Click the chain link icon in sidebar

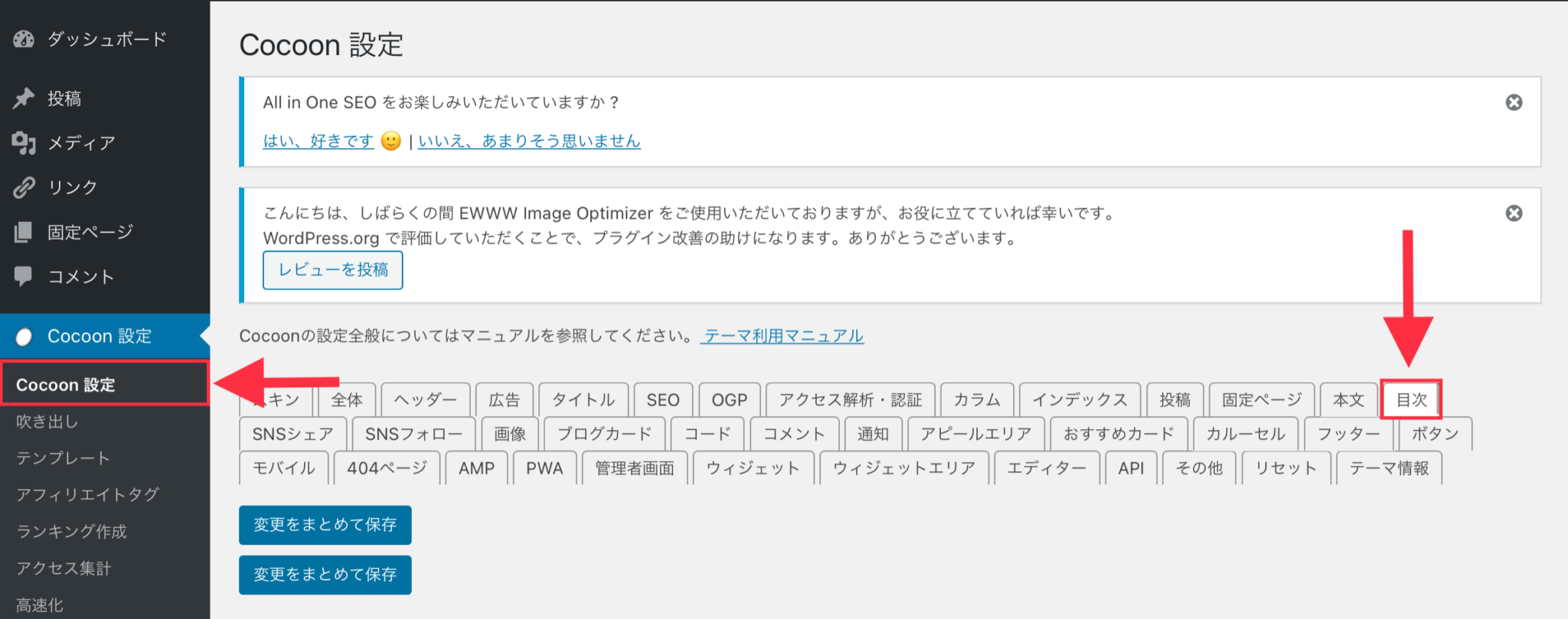24,187
